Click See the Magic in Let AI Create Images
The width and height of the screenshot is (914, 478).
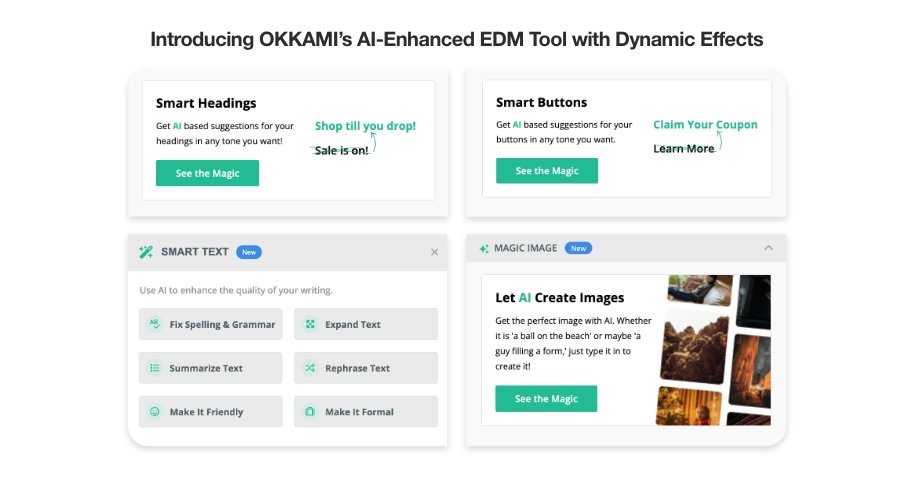(546, 399)
